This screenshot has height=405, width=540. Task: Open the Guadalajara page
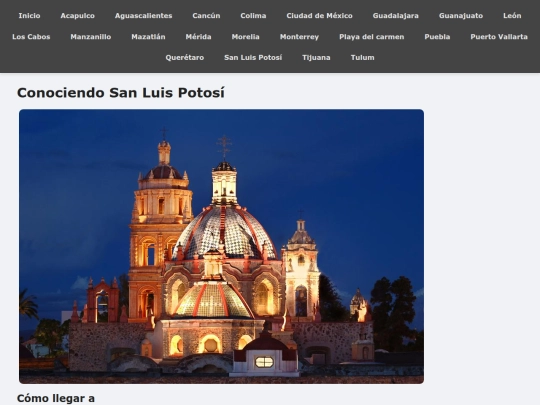[395, 16]
